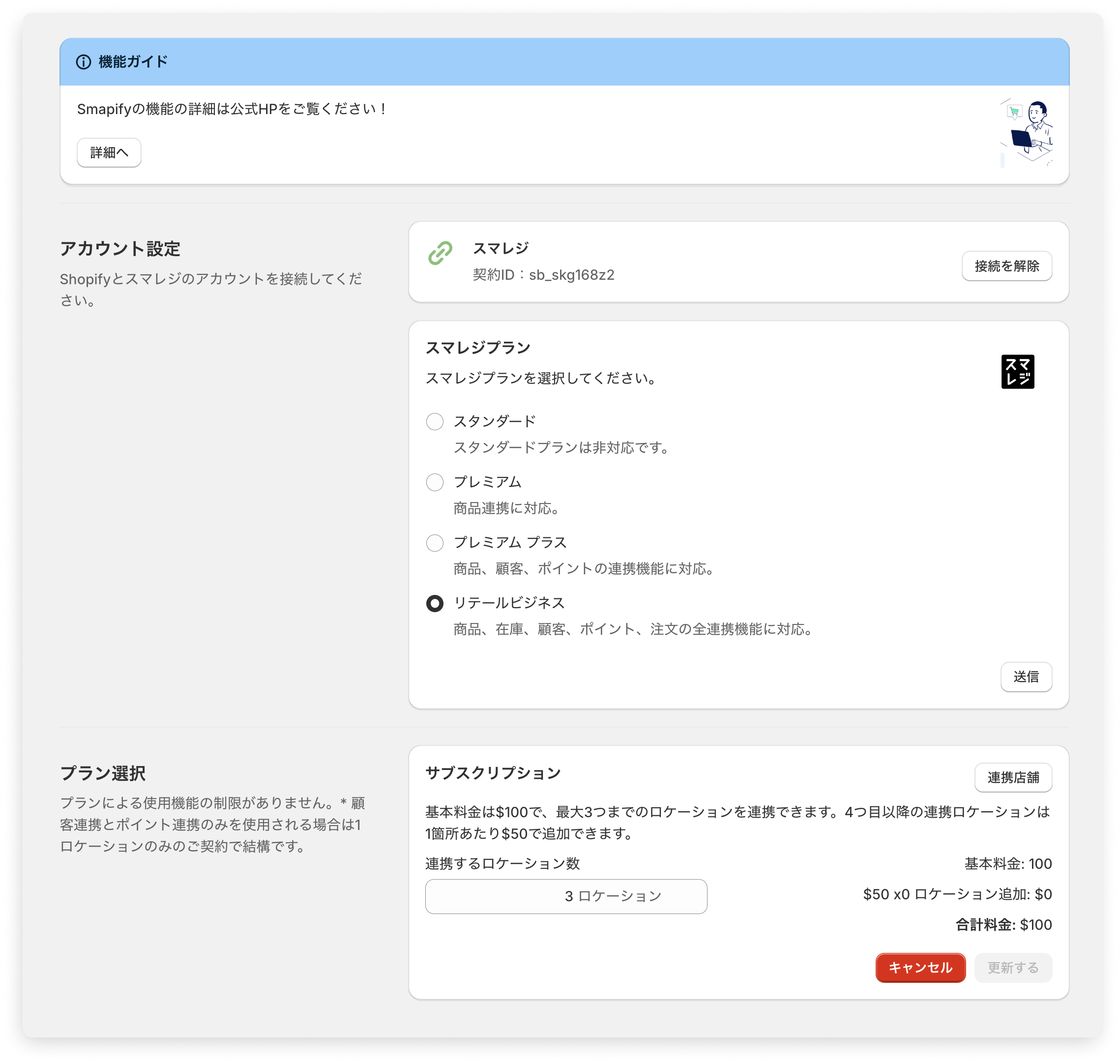Select the プレミアム プラス radio button
This screenshot has width=1120, height=1064.
click(x=435, y=543)
